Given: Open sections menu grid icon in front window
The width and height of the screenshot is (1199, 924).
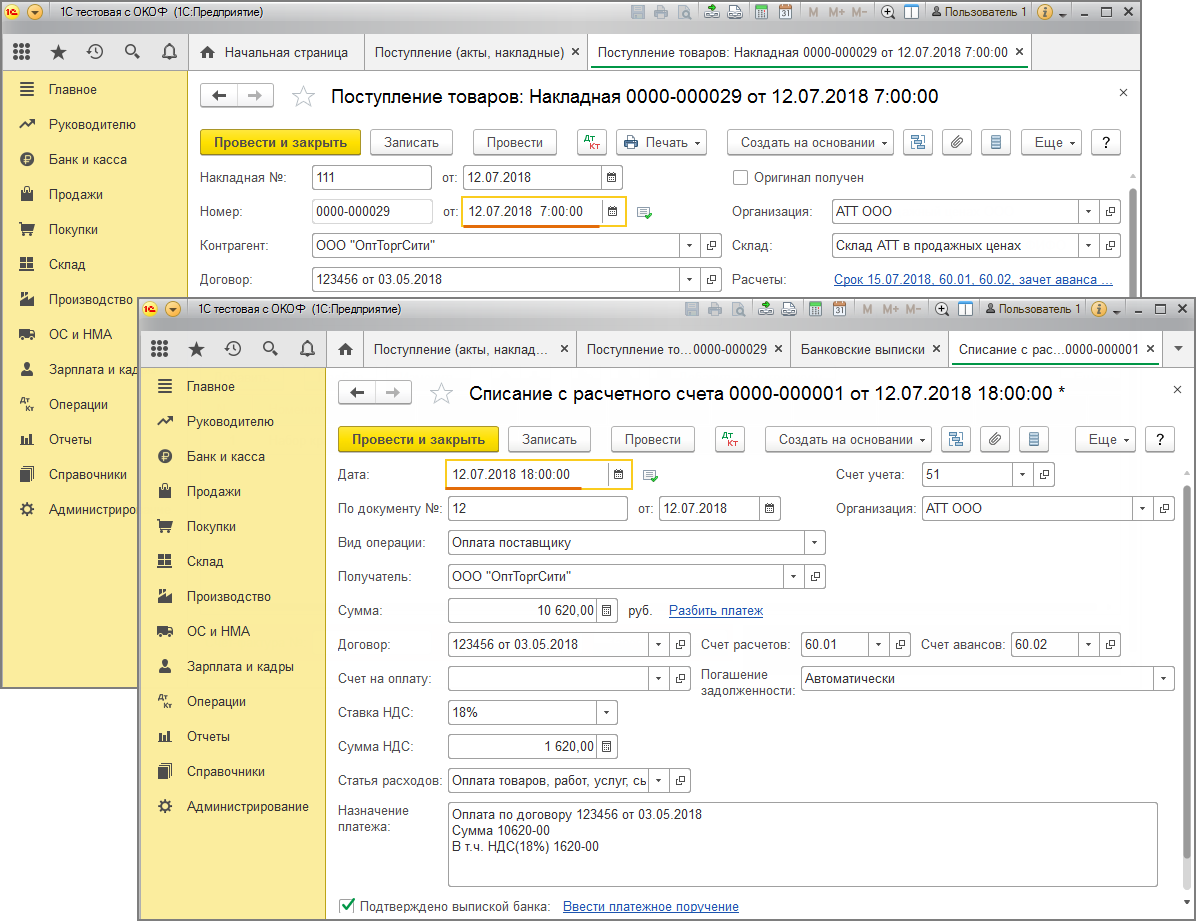Looking at the screenshot, I should tap(159, 349).
